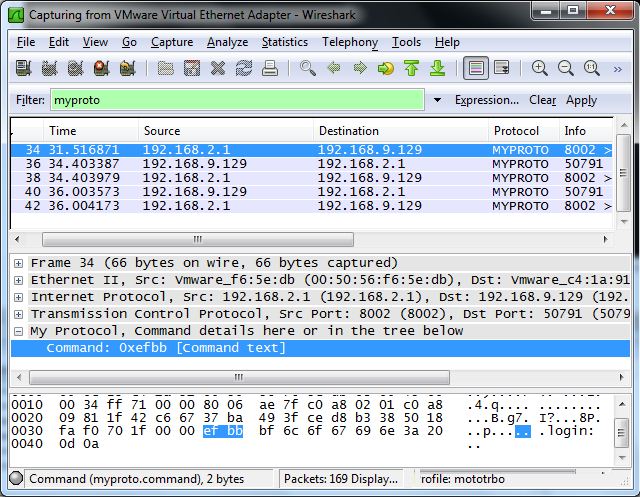
Task: Open the Analyze menu
Action: 227,42
